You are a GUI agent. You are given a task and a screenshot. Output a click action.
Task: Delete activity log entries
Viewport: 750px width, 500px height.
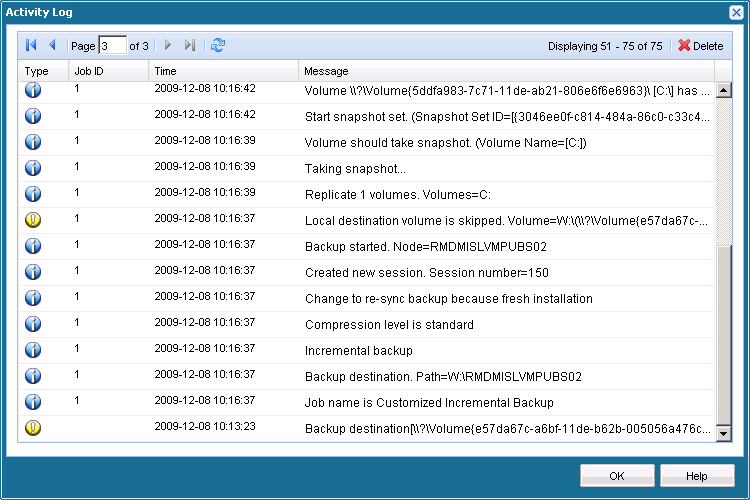click(700, 46)
